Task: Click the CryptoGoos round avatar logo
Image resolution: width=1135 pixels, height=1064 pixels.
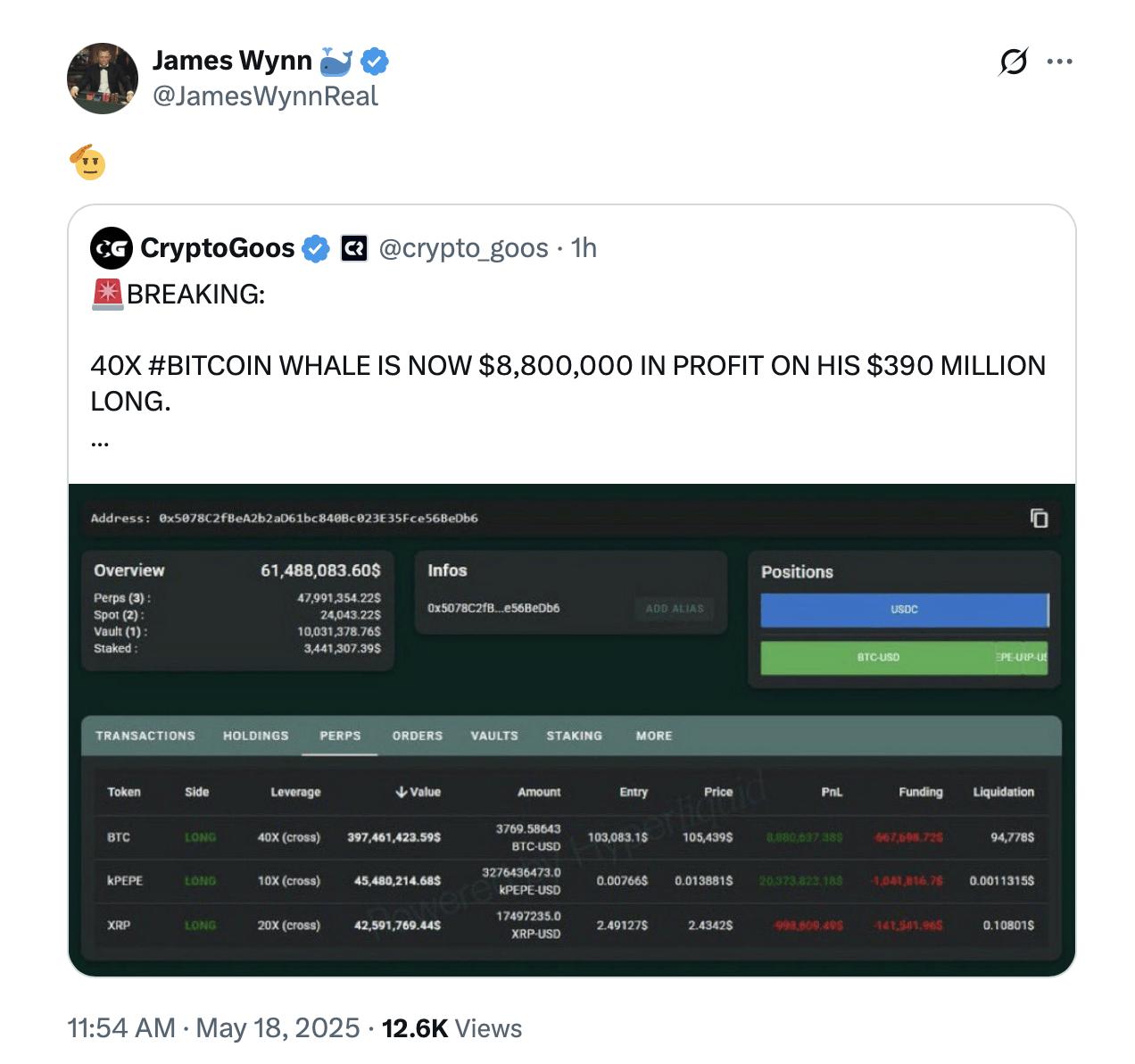Action: coord(112,248)
